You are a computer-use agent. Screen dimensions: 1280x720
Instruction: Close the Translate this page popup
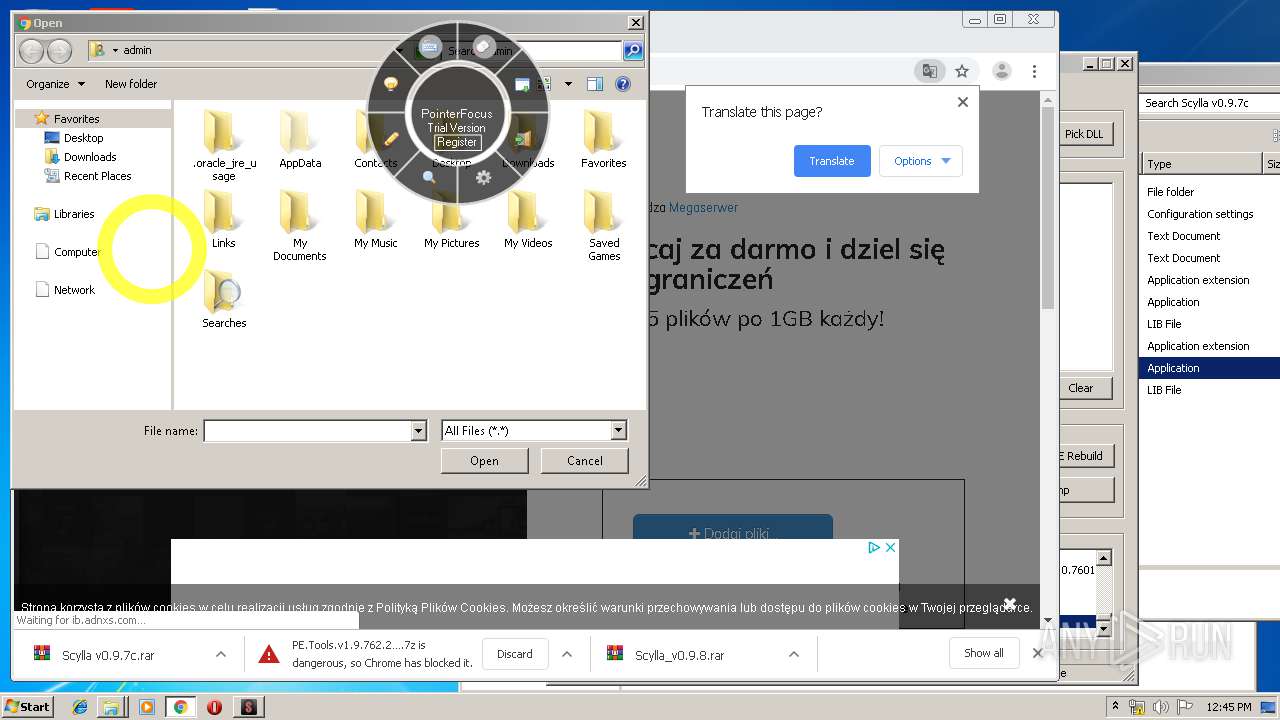963,102
